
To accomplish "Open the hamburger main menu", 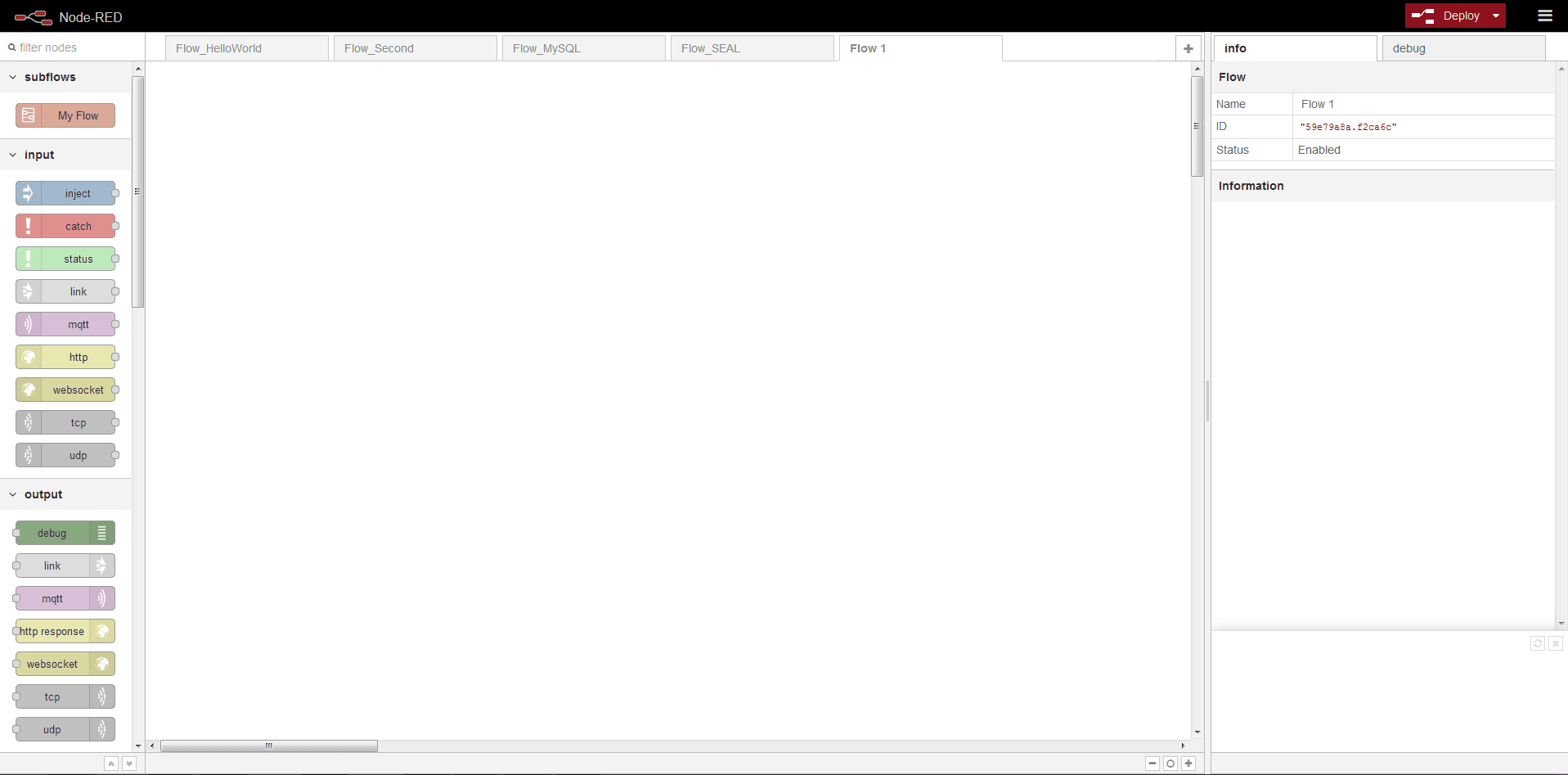I will click(1544, 16).
